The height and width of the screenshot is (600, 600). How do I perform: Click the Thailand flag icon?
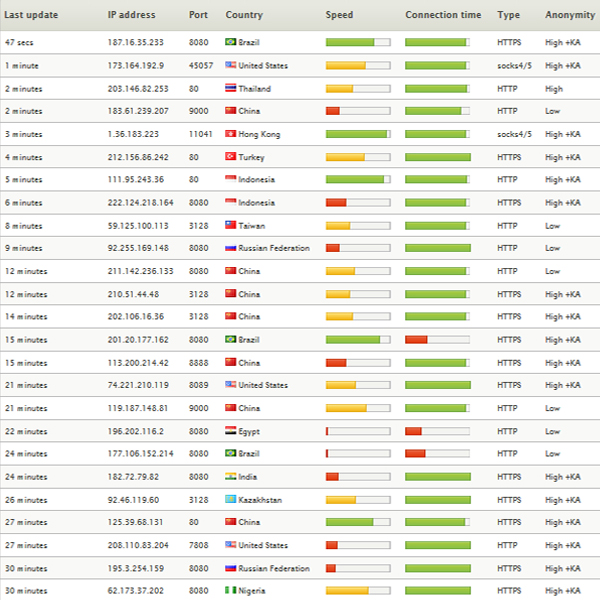[231, 88]
